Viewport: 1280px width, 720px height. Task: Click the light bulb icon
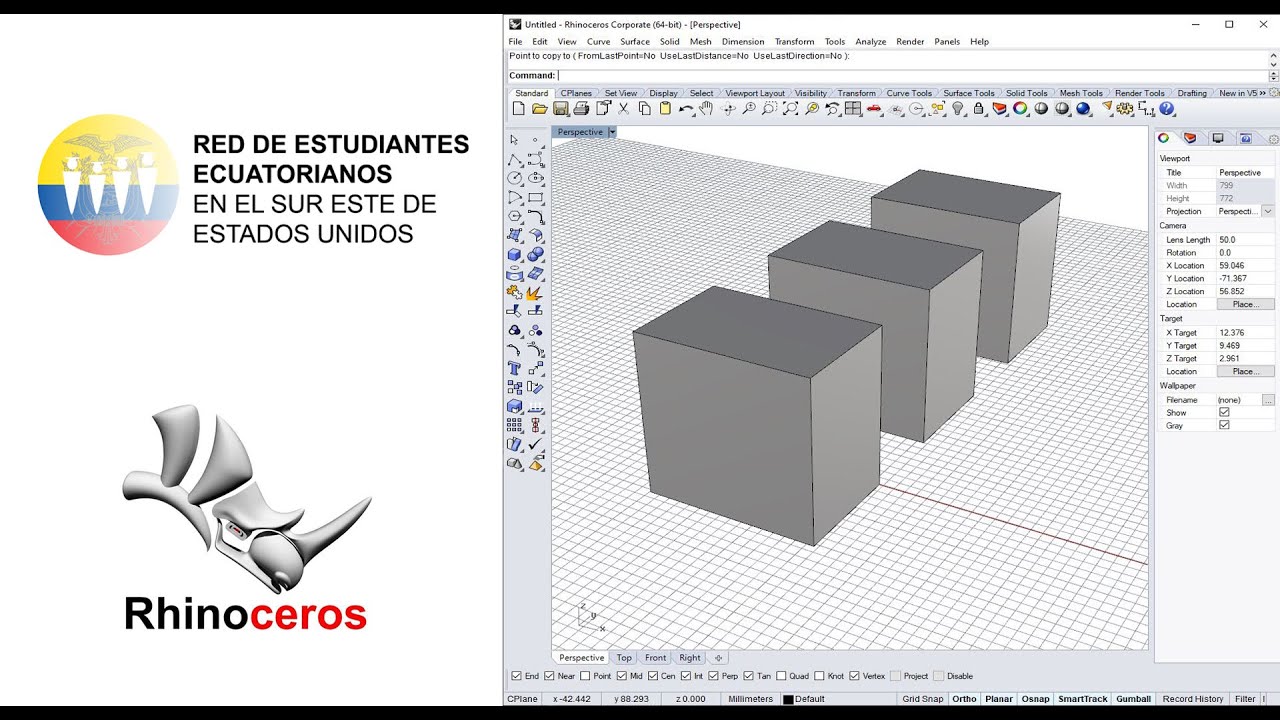(x=958, y=109)
